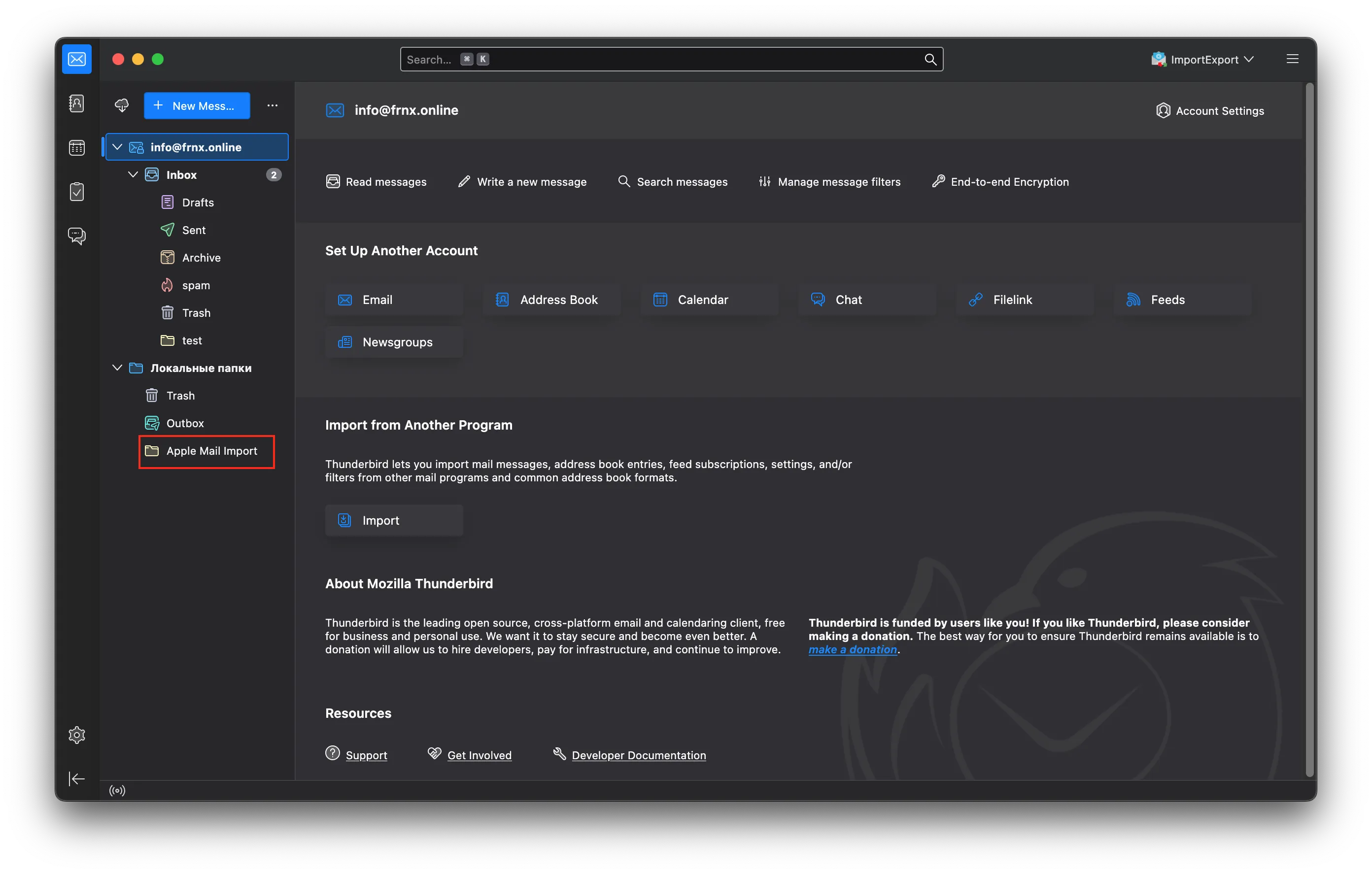Select the Apple Mail Import folder
This screenshot has height=874, width=1372.
(197, 451)
